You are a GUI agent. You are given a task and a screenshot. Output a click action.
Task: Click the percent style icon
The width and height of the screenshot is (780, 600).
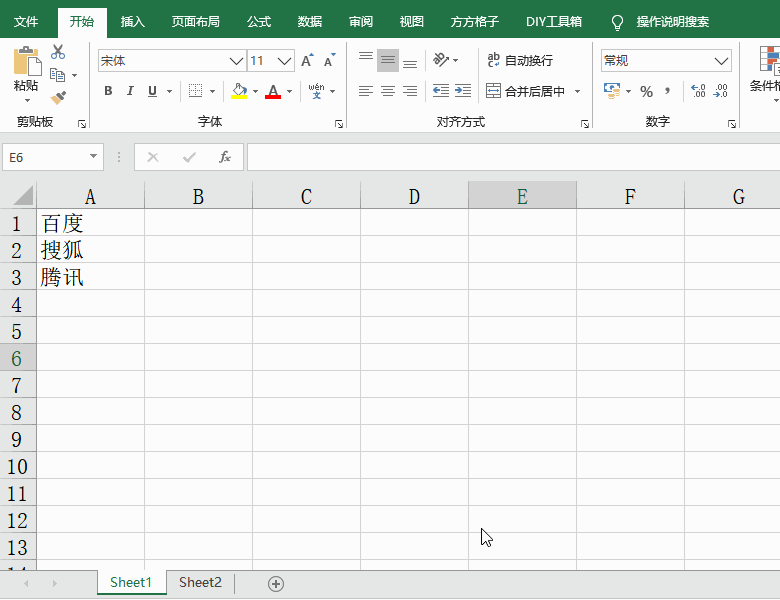coord(646,92)
